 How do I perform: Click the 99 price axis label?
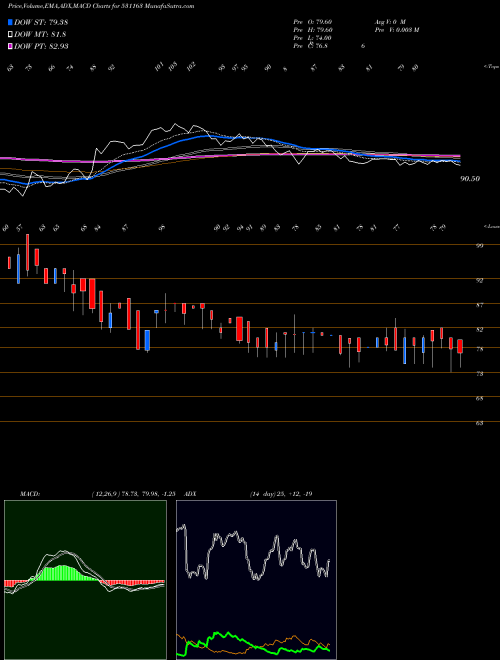tap(479, 245)
